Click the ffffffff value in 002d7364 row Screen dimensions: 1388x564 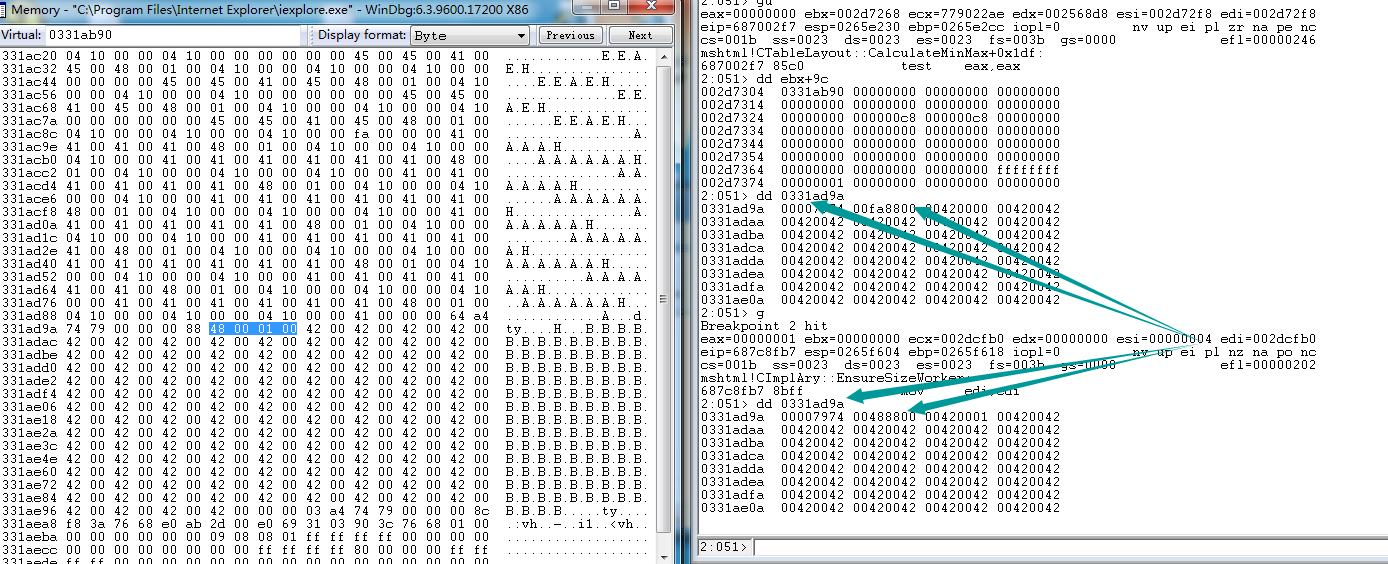pyautogui.click(x=1028, y=169)
